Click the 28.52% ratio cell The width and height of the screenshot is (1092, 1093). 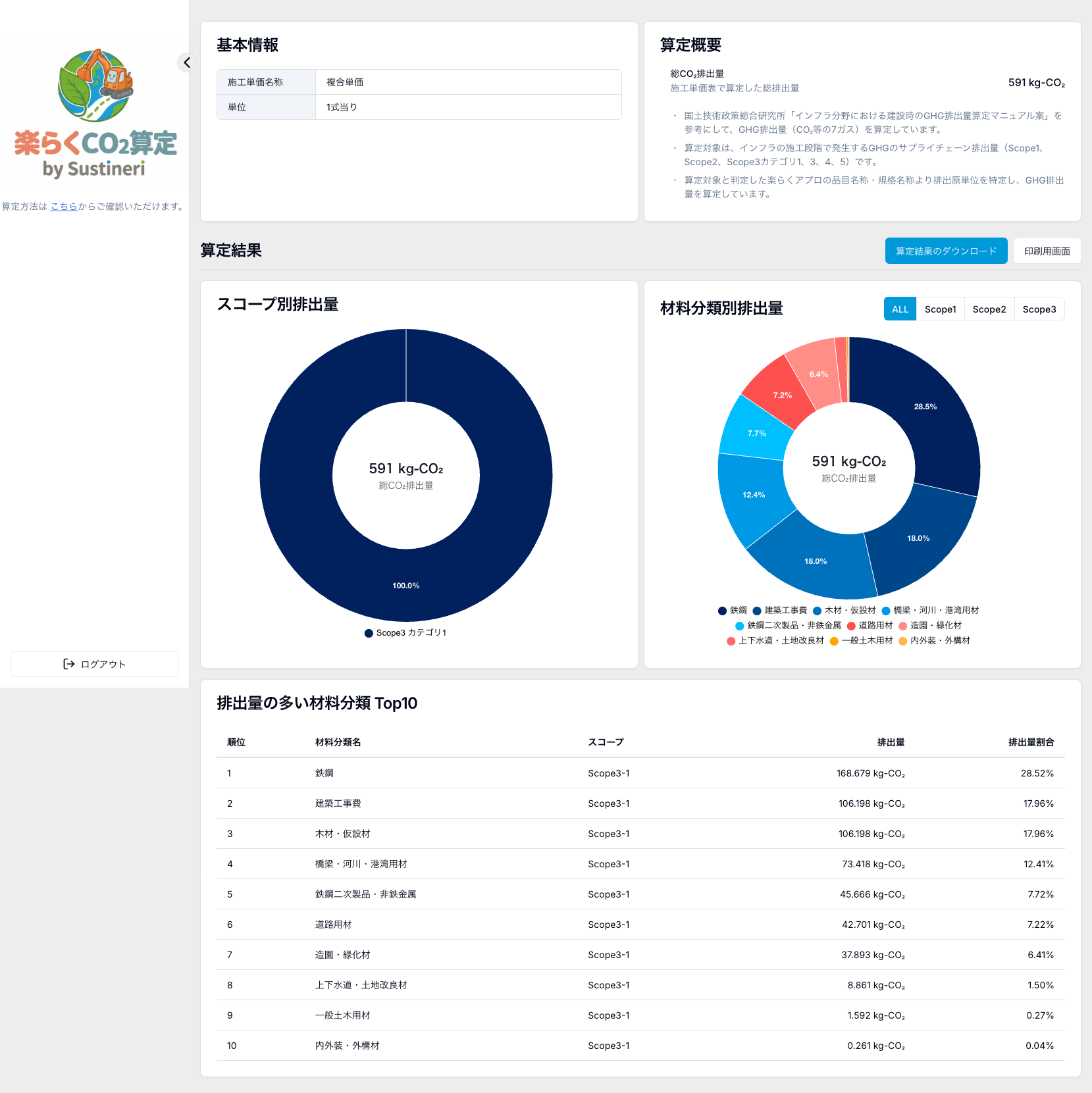pyautogui.click(x=1037, y=773)
